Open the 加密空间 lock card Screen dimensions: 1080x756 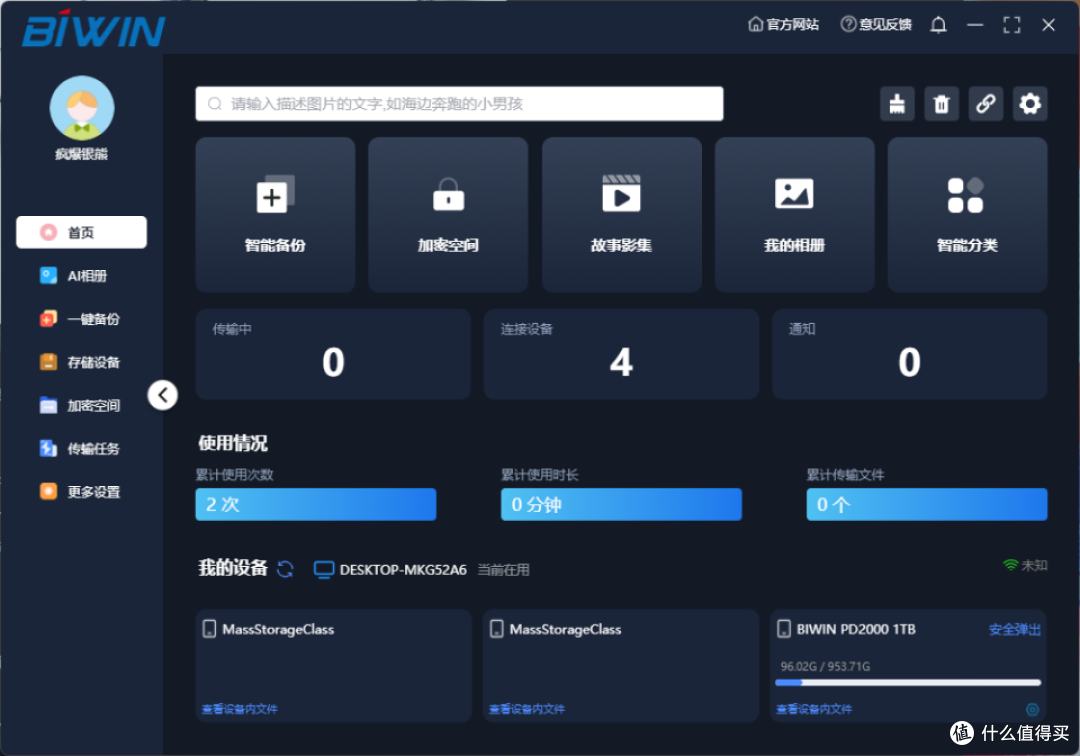click(x=448, y=215)
